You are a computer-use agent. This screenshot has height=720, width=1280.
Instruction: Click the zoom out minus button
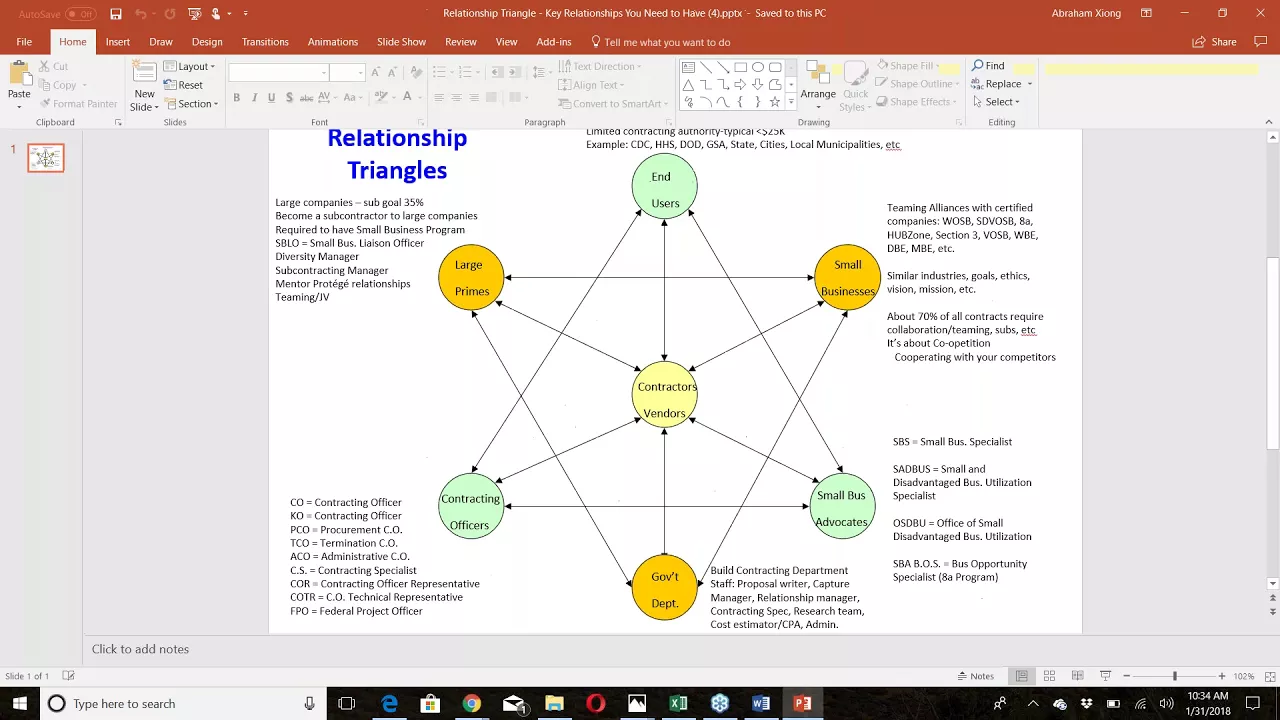point(1127,676)
